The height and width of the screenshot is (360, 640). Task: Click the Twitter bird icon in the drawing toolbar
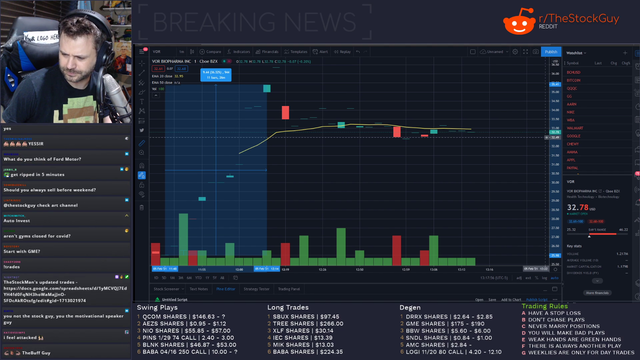click(142, 131)
